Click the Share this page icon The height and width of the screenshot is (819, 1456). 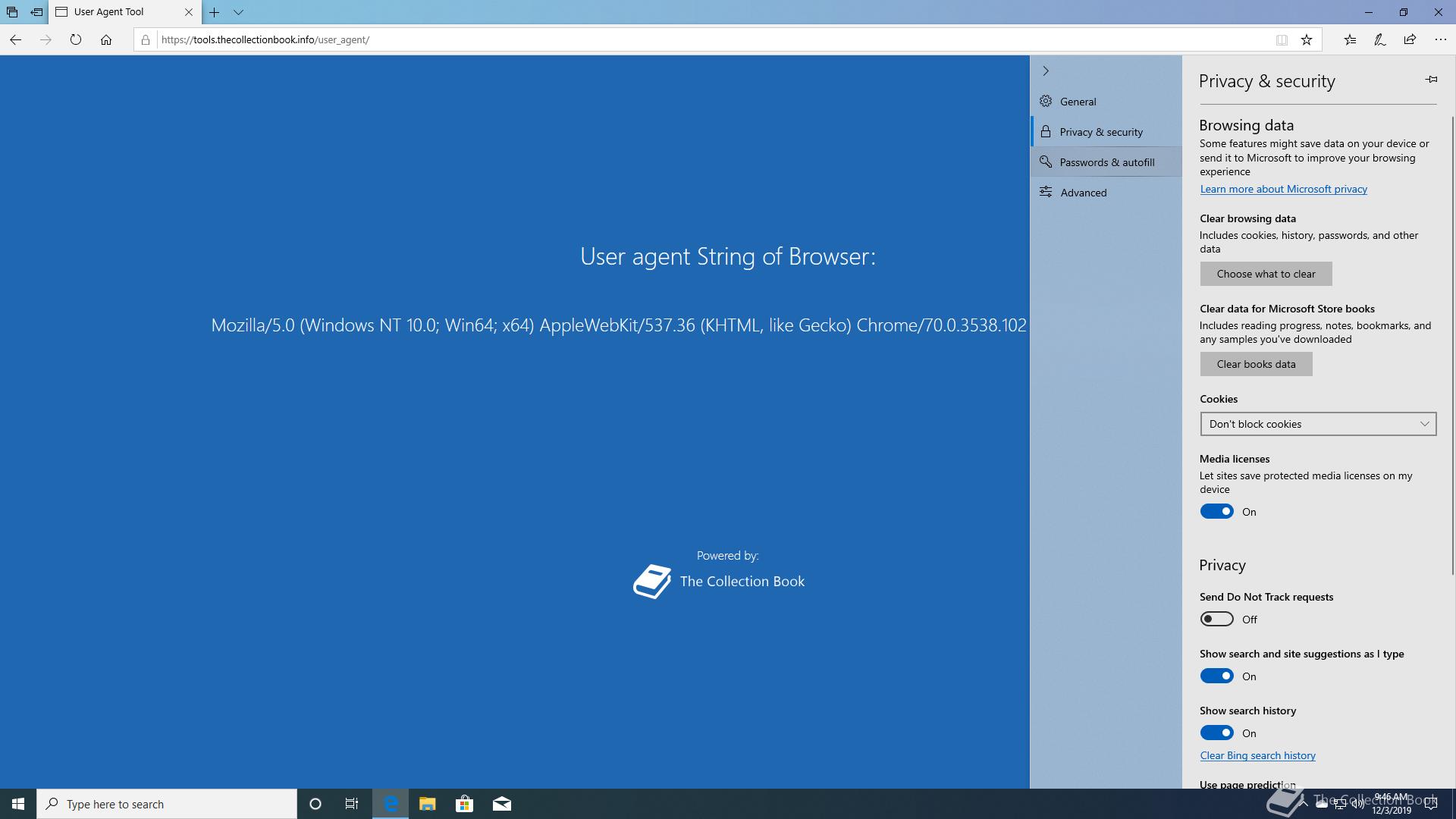[x=1410, y=39]
